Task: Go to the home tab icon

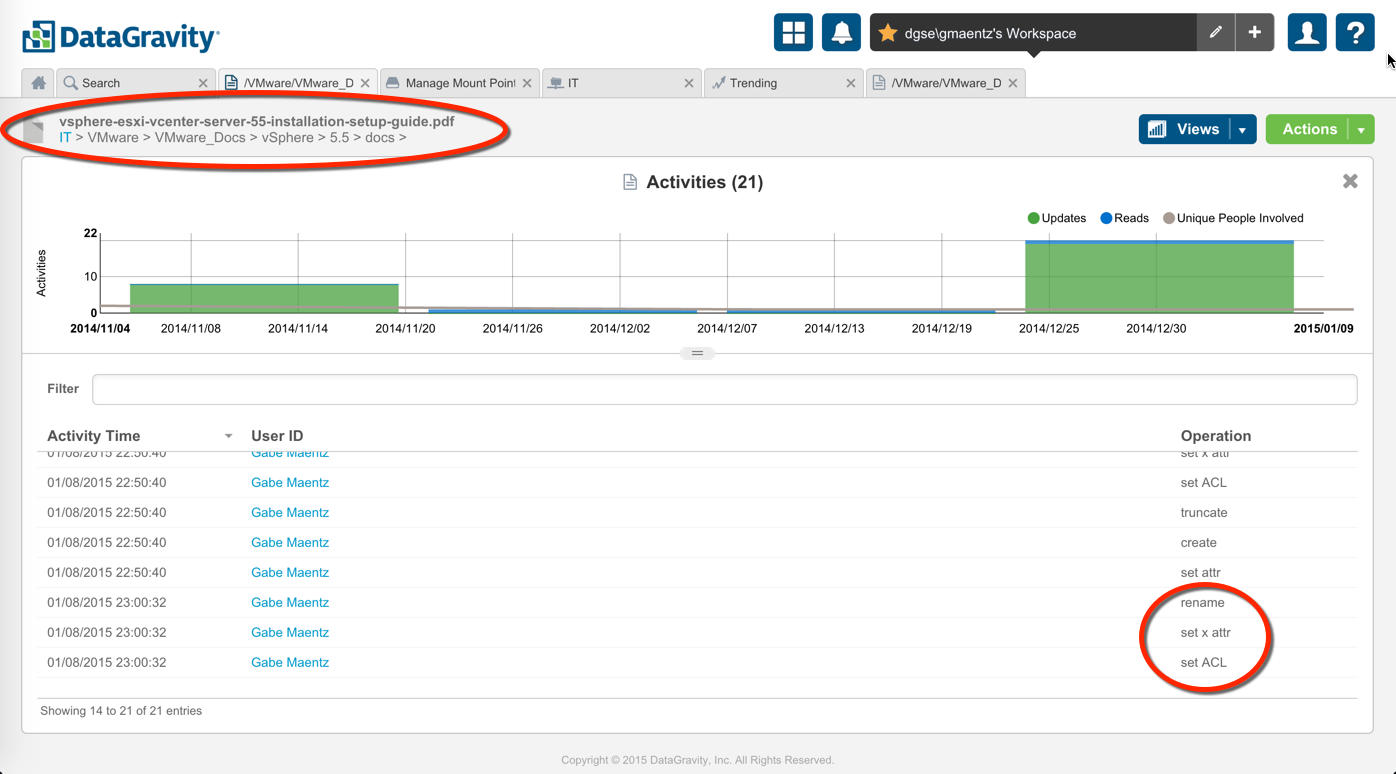Action: coord(38,83)
